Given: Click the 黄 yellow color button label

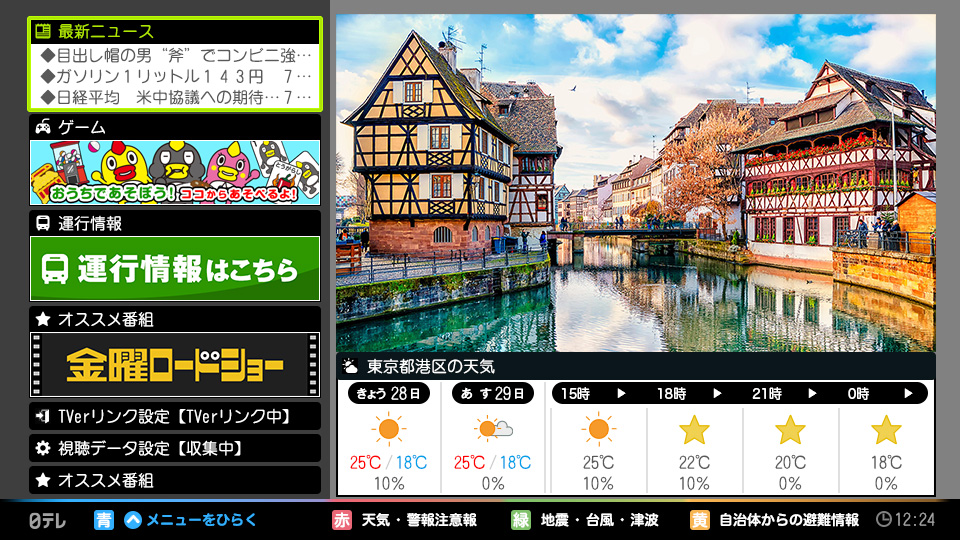Looking at the screenshot, I should point(700,520).
